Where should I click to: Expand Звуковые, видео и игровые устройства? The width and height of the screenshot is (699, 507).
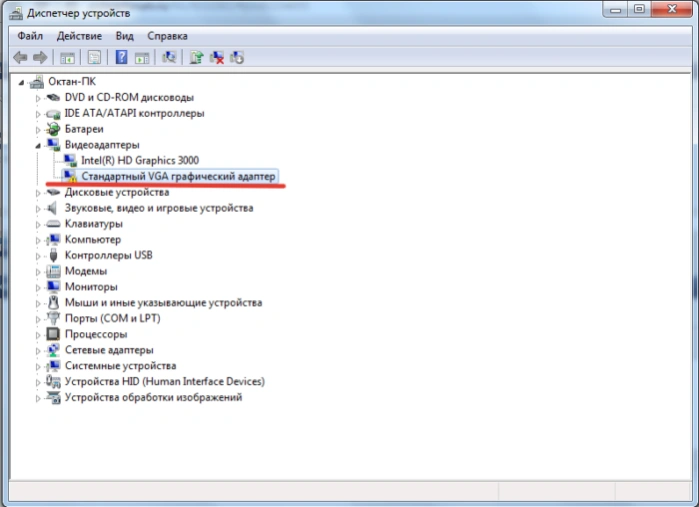pos(38,209)
